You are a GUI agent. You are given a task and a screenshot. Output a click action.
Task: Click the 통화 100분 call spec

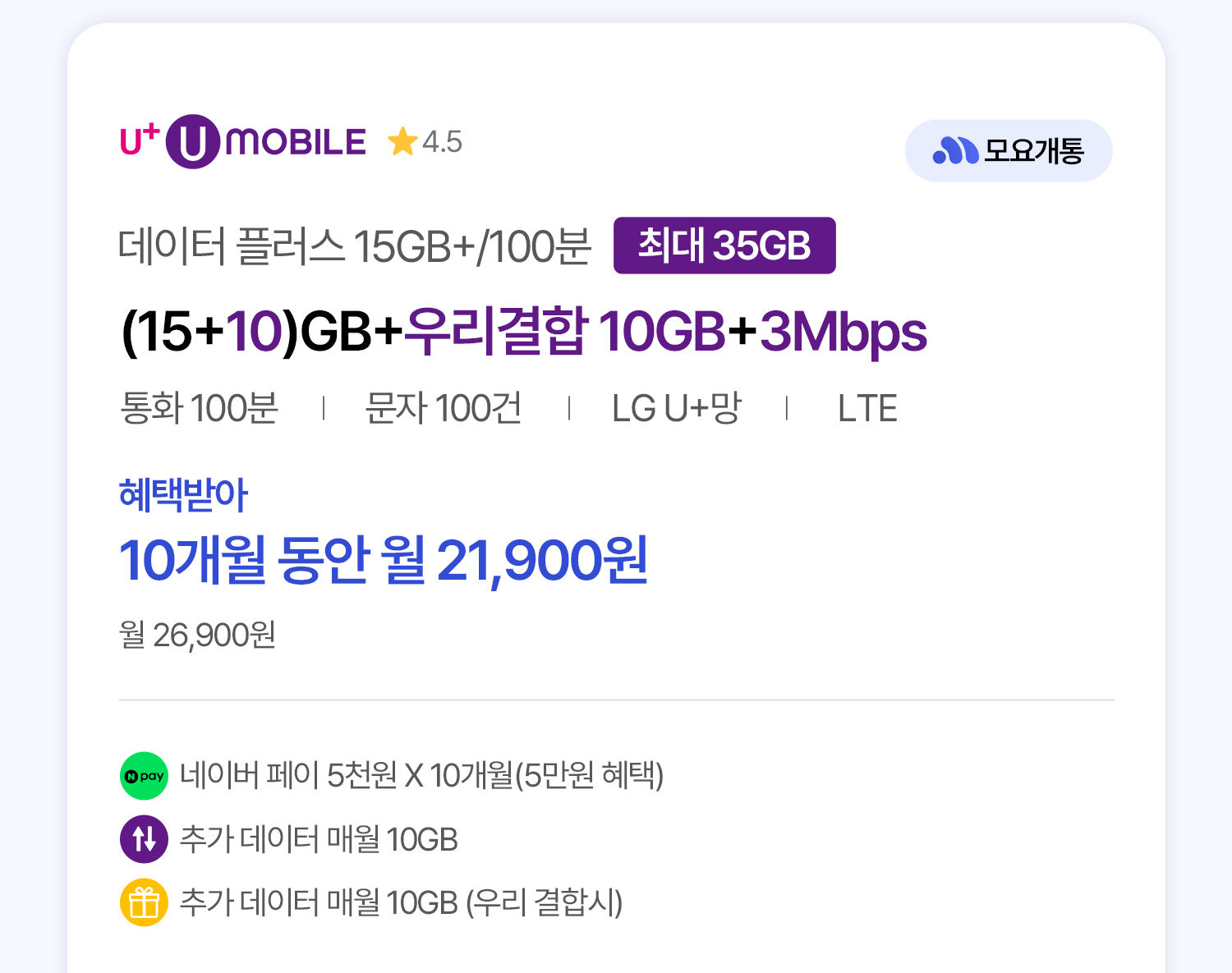[199, 408]
